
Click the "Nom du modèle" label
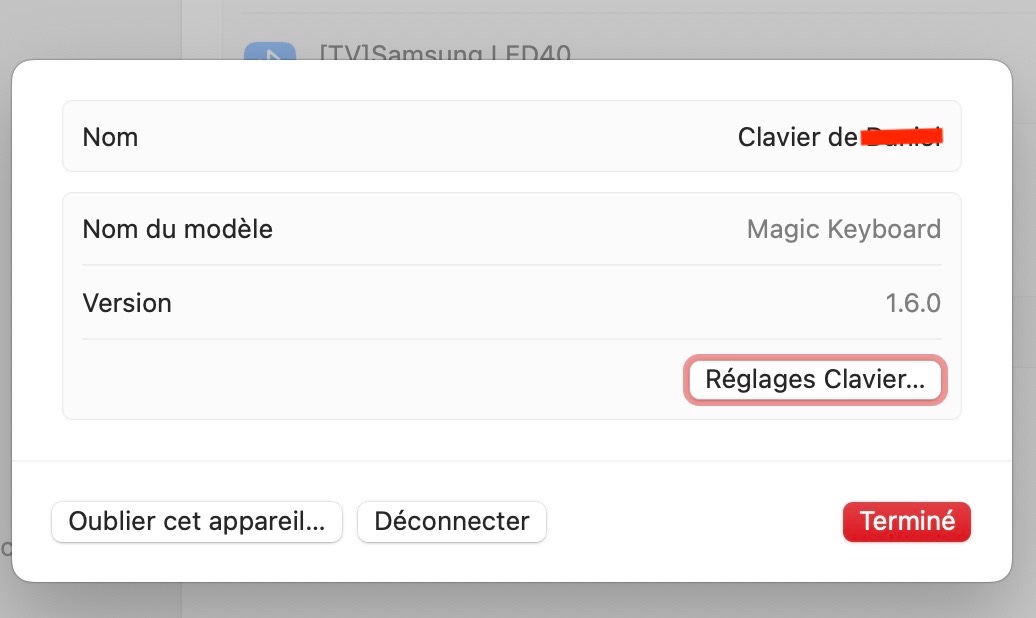pos(177,229)
